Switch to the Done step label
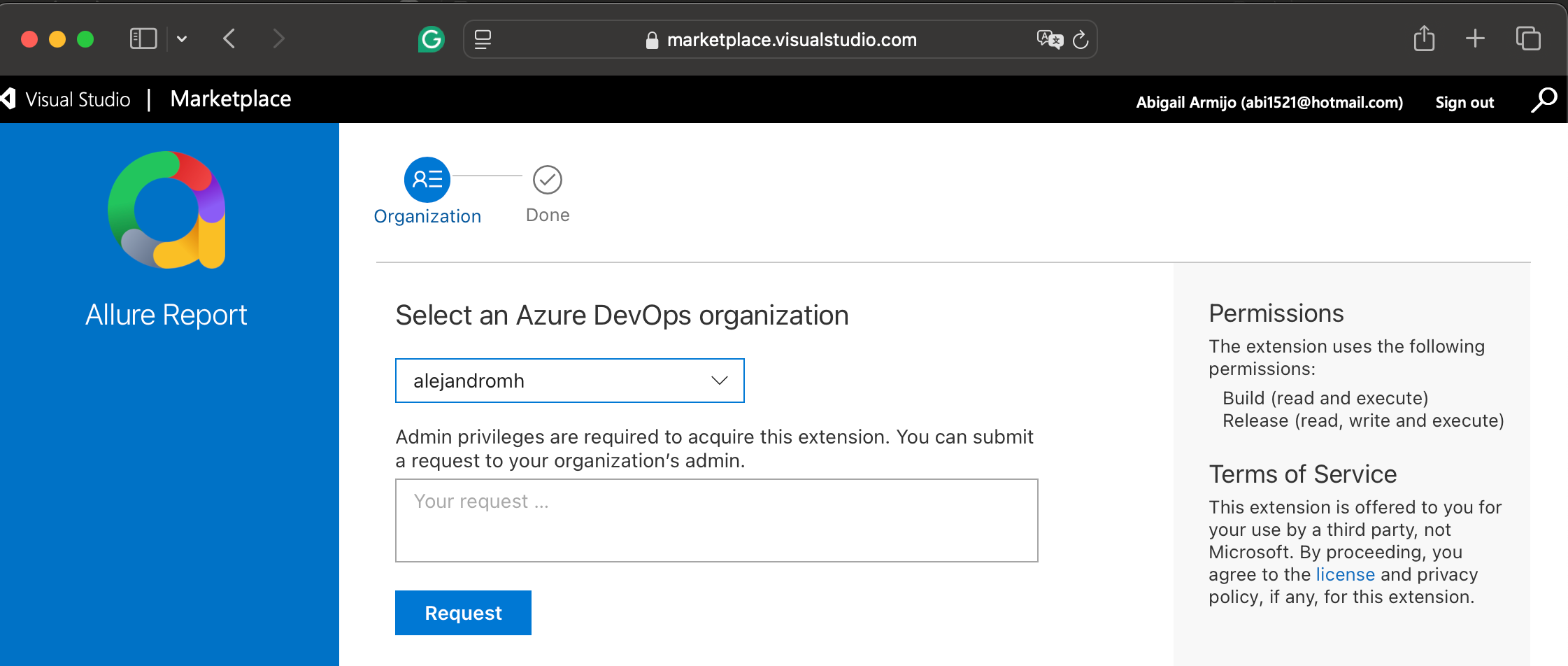This screenshot has width=1568, height=666. point(548,215)
